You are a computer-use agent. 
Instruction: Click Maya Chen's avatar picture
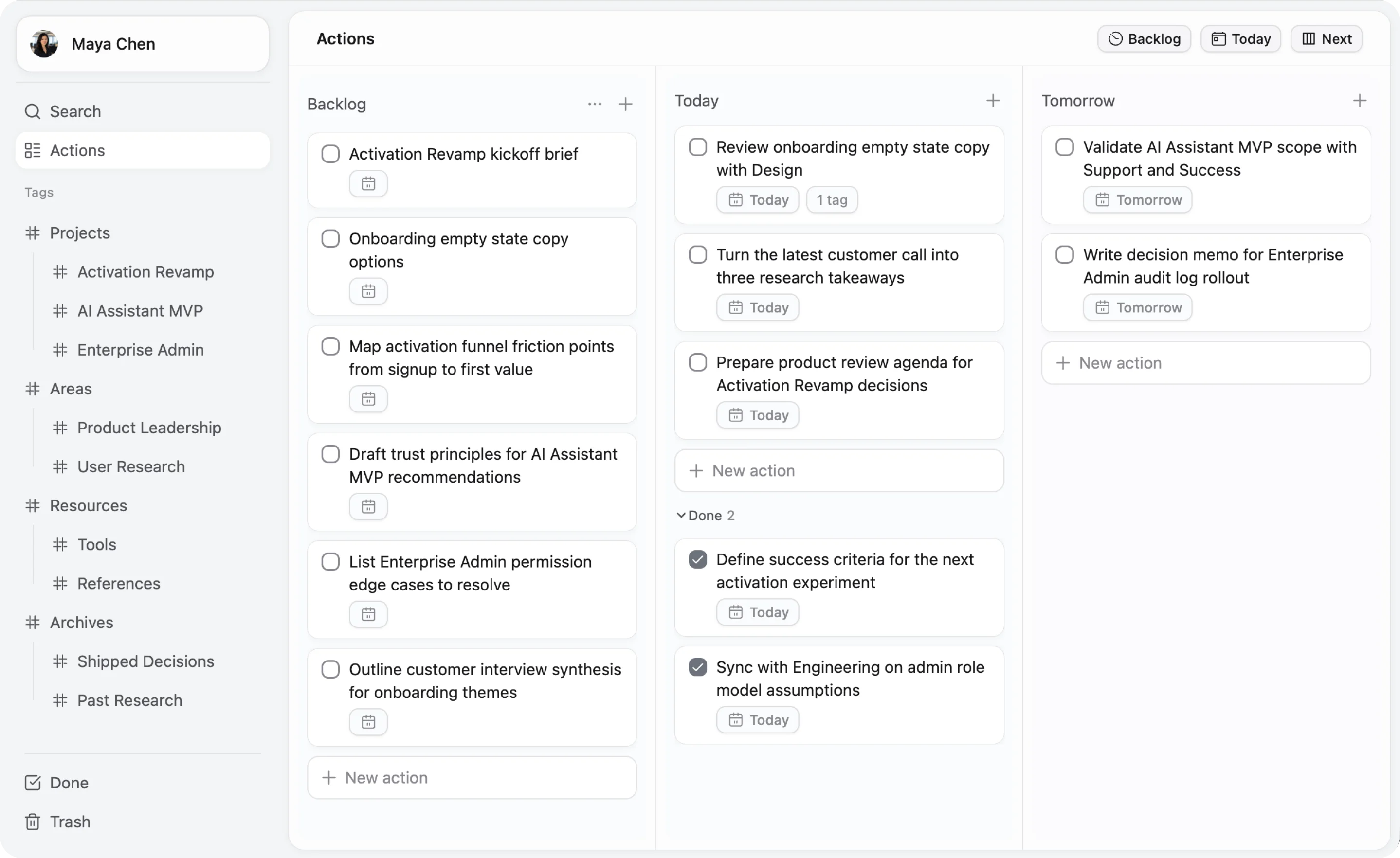(x=44, y=44)
